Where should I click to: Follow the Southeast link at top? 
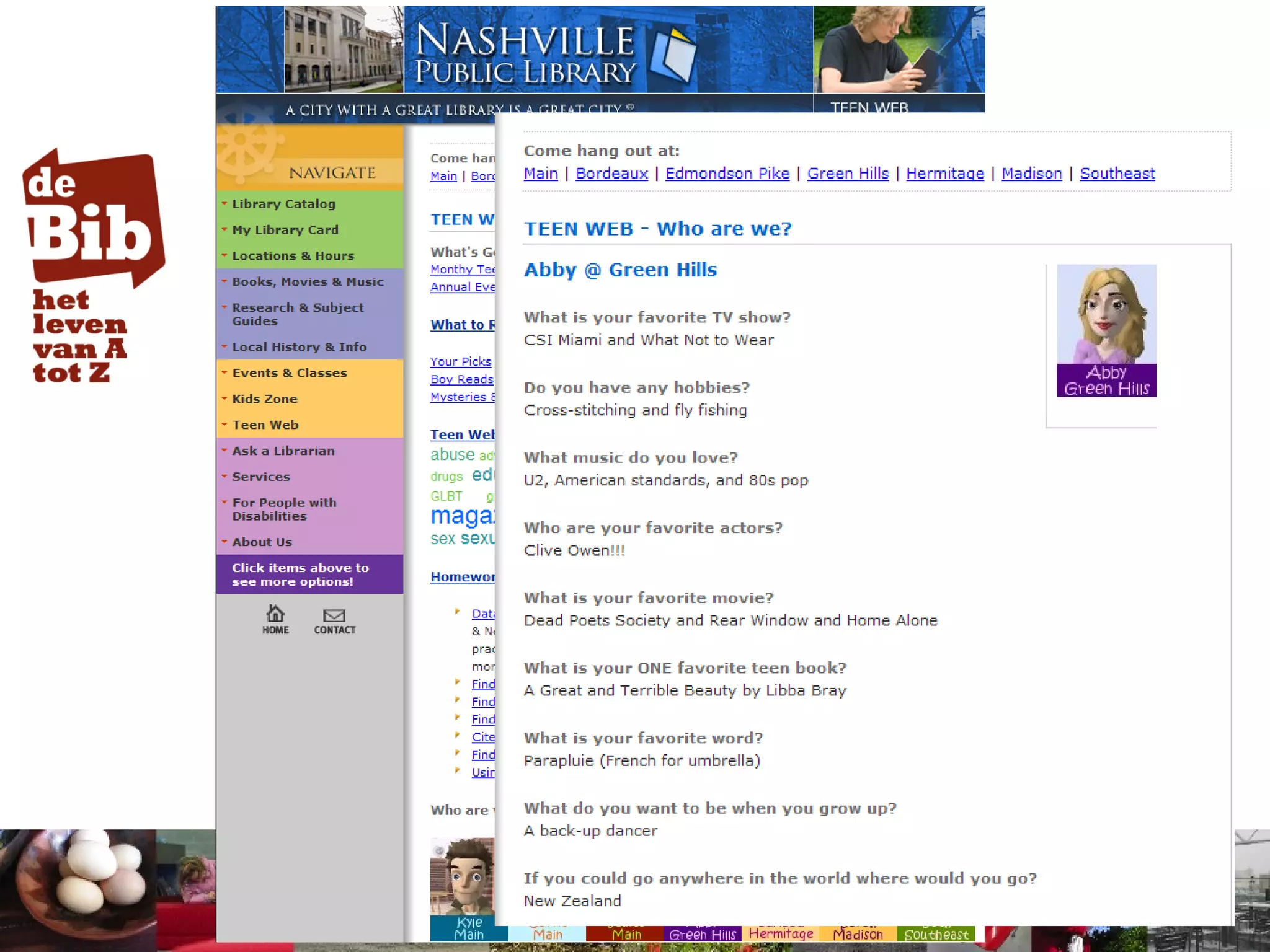point(1117,174)
